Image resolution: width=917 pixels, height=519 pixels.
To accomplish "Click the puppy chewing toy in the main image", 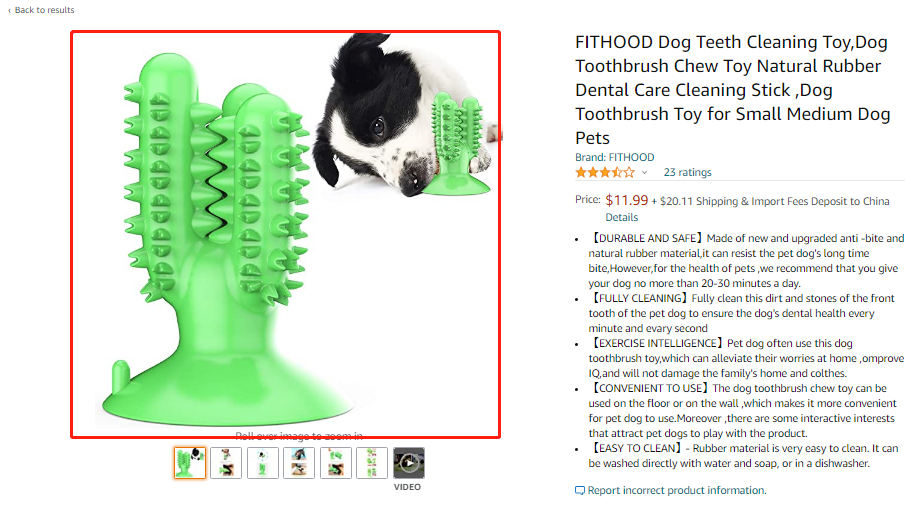I will pyautogui.click(x=406, y=117).
